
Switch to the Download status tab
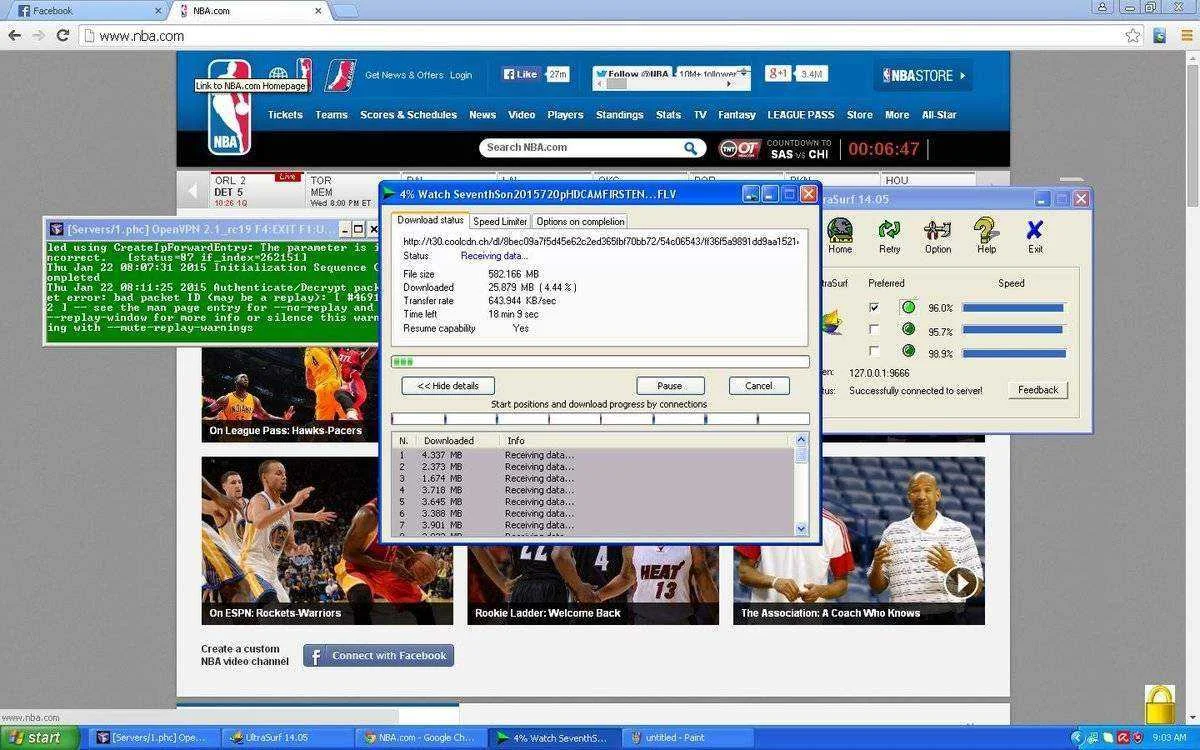click(430, 220)
